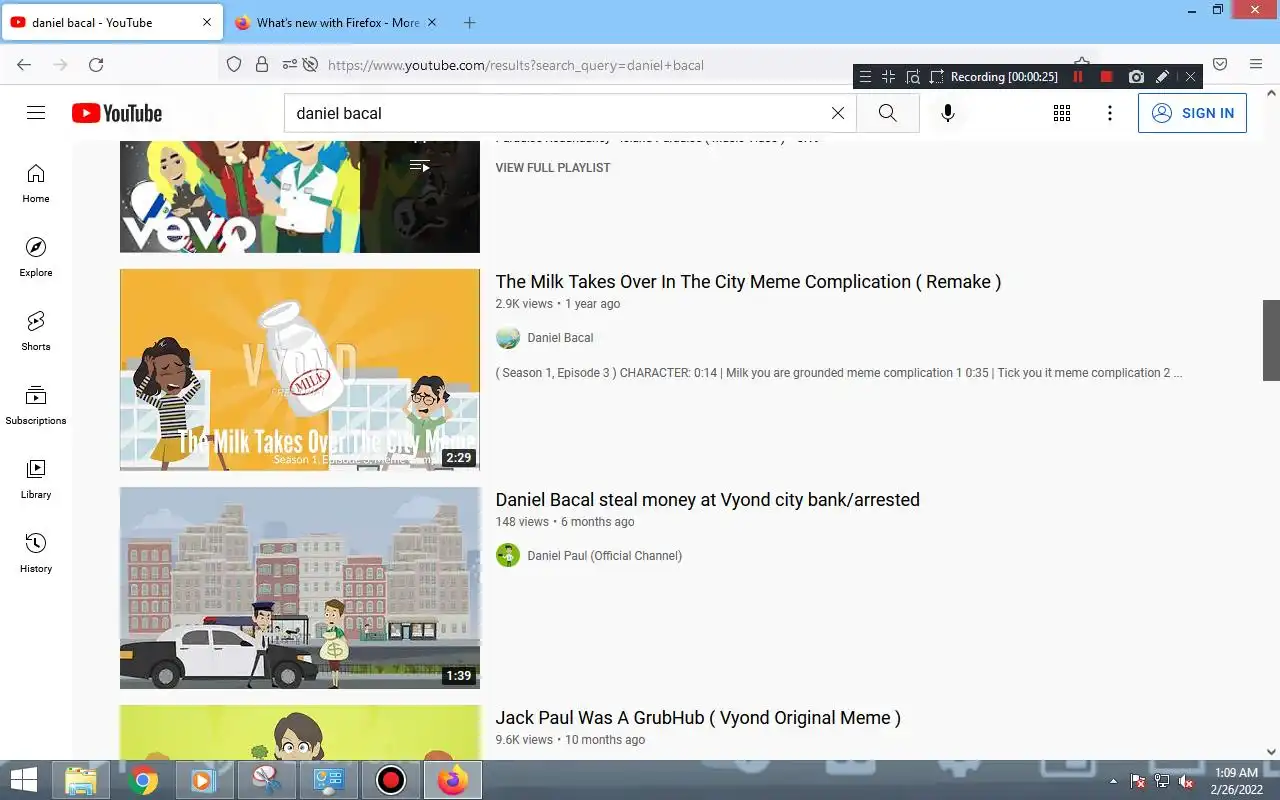Click the muted volume tray icon

coord(1186,781)
